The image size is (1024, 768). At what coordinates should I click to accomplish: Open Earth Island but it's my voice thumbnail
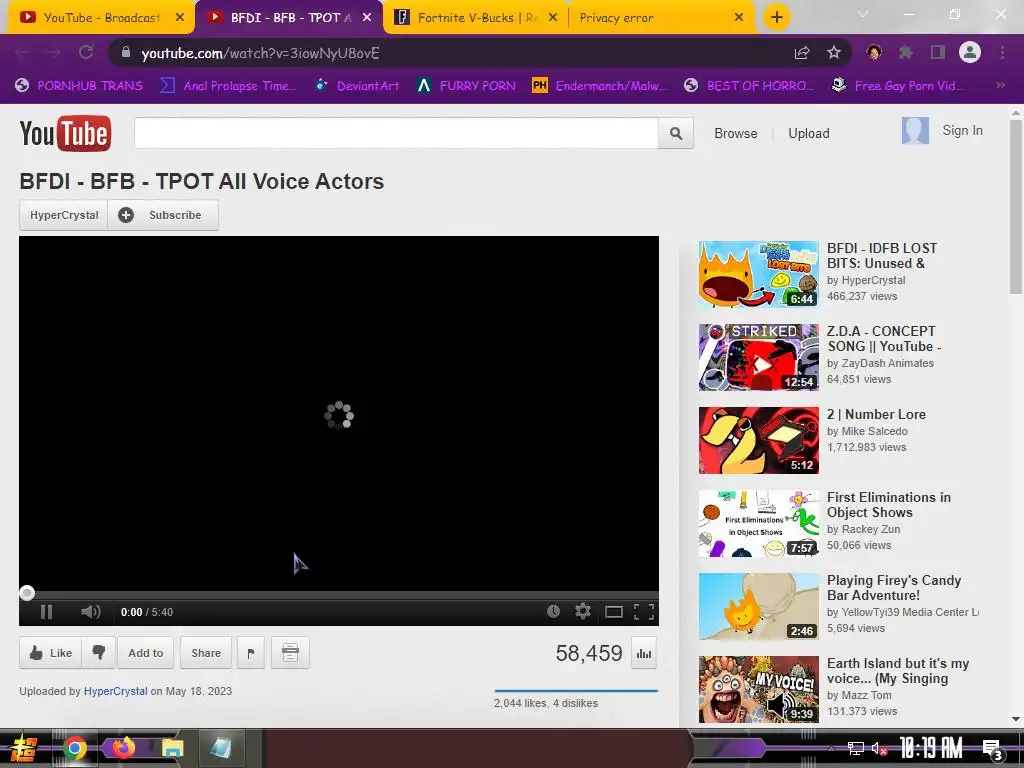coord(758,689)
